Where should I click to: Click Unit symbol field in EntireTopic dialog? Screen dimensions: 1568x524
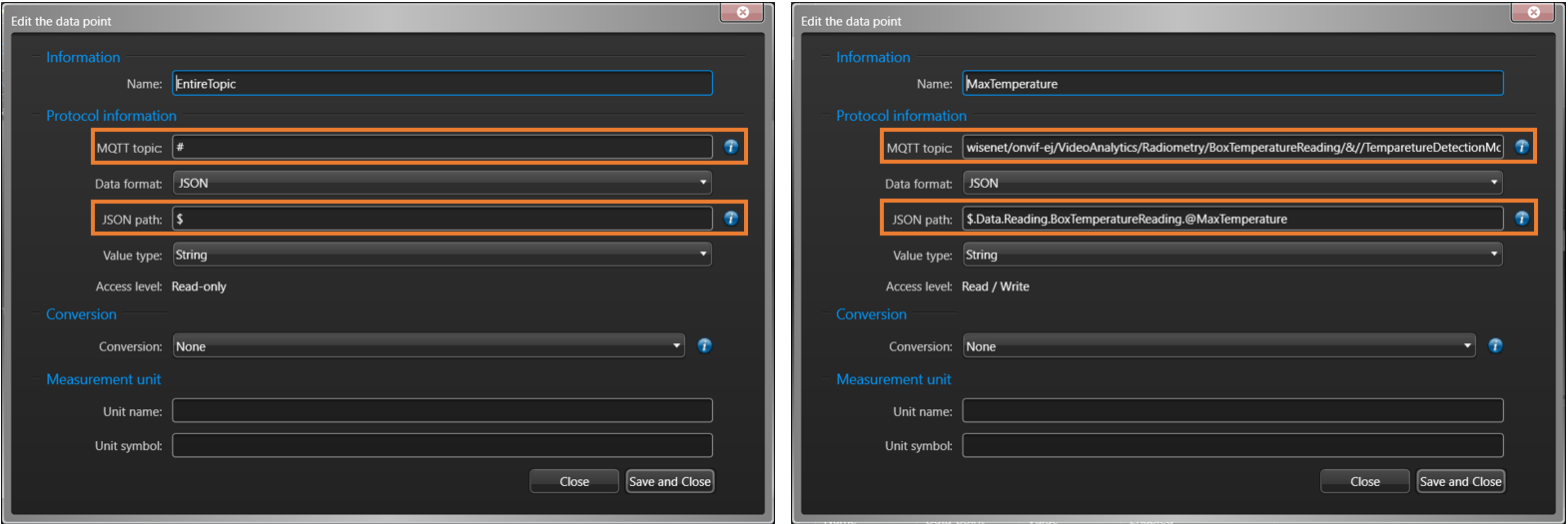(x=441, y=445)
